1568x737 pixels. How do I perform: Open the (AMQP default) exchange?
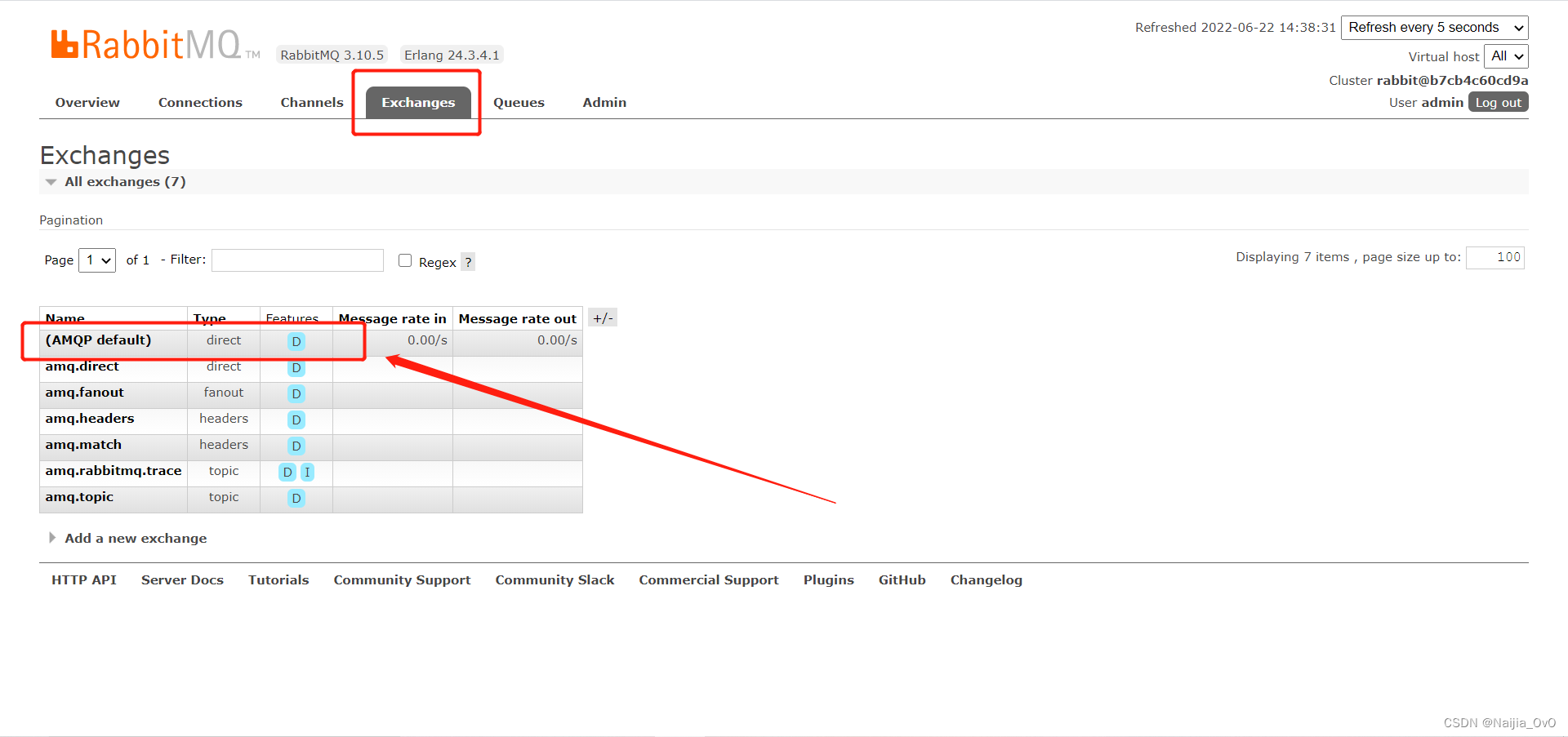(x=98, y=340)
